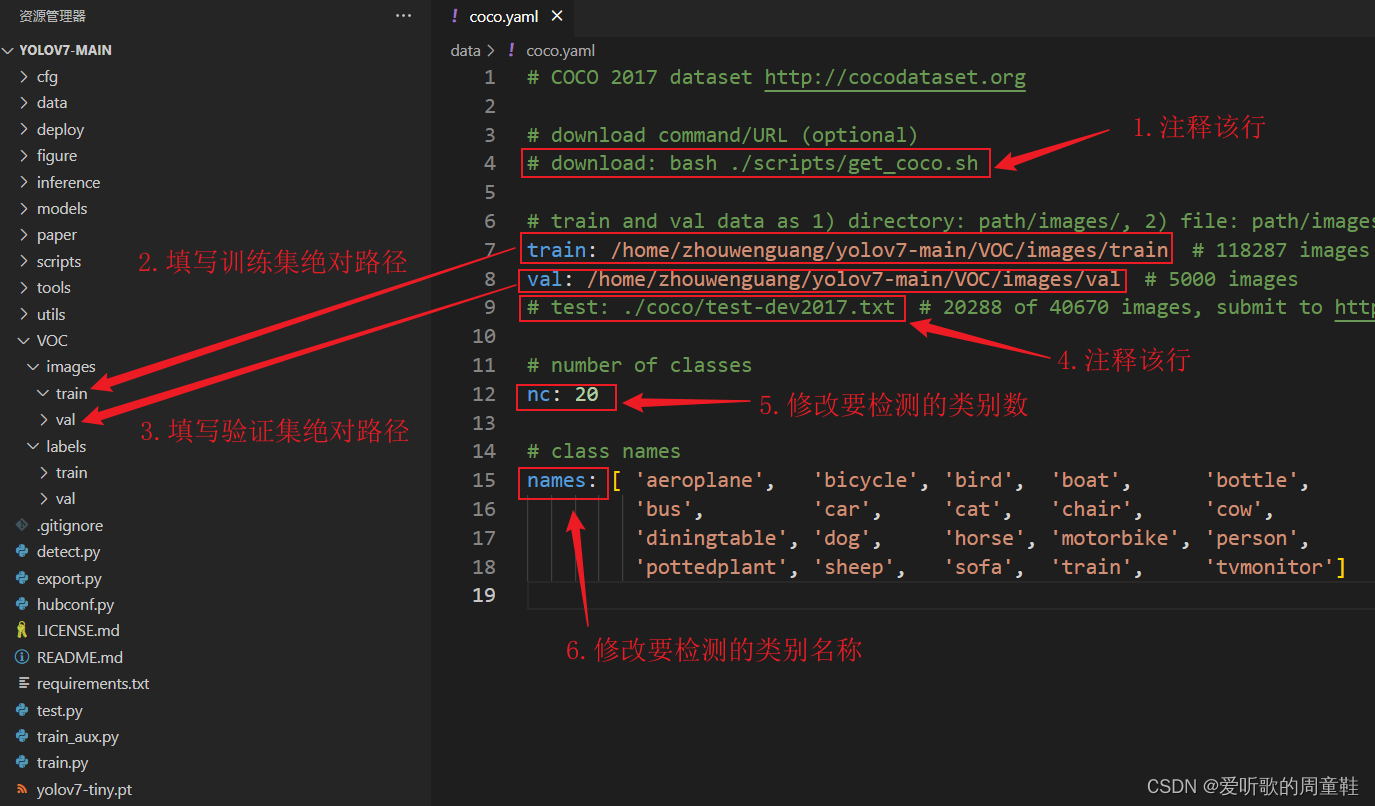Screen dimensions: 1375x806
Task: Collapse the VOC folder
Action: 25,341
